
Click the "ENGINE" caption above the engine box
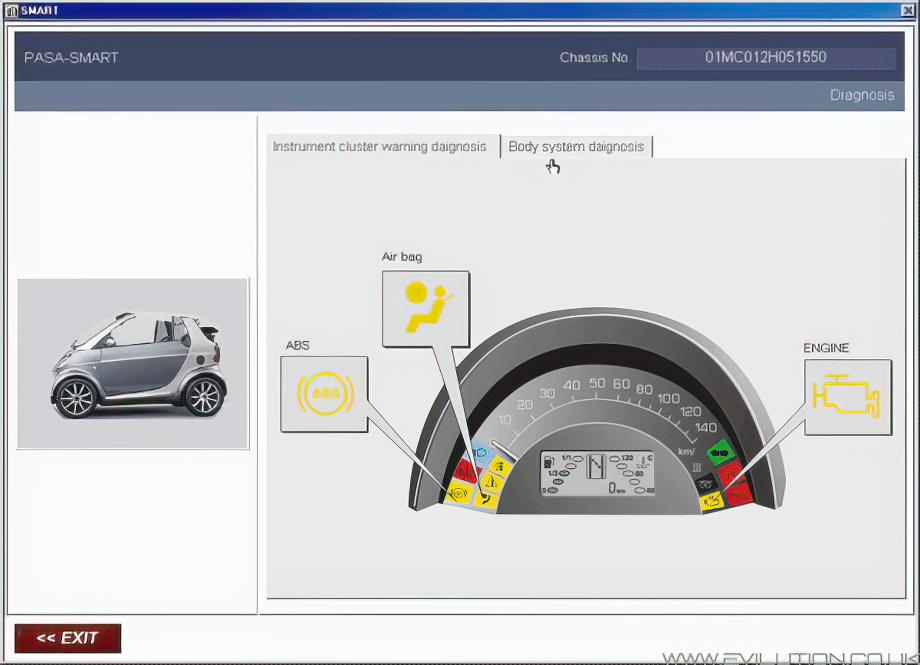[x=826, y=348]
